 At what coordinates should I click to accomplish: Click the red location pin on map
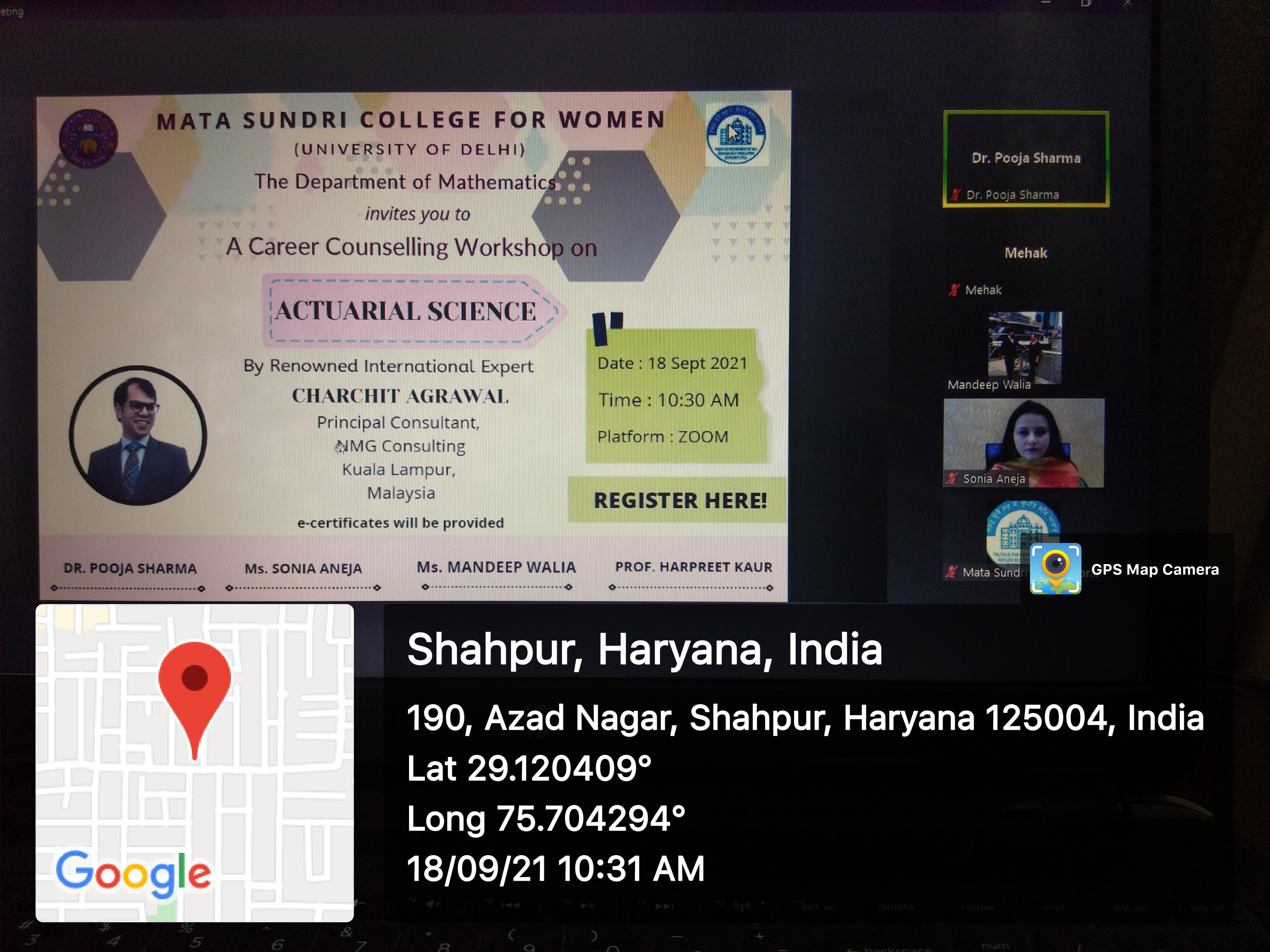(195, 700)
